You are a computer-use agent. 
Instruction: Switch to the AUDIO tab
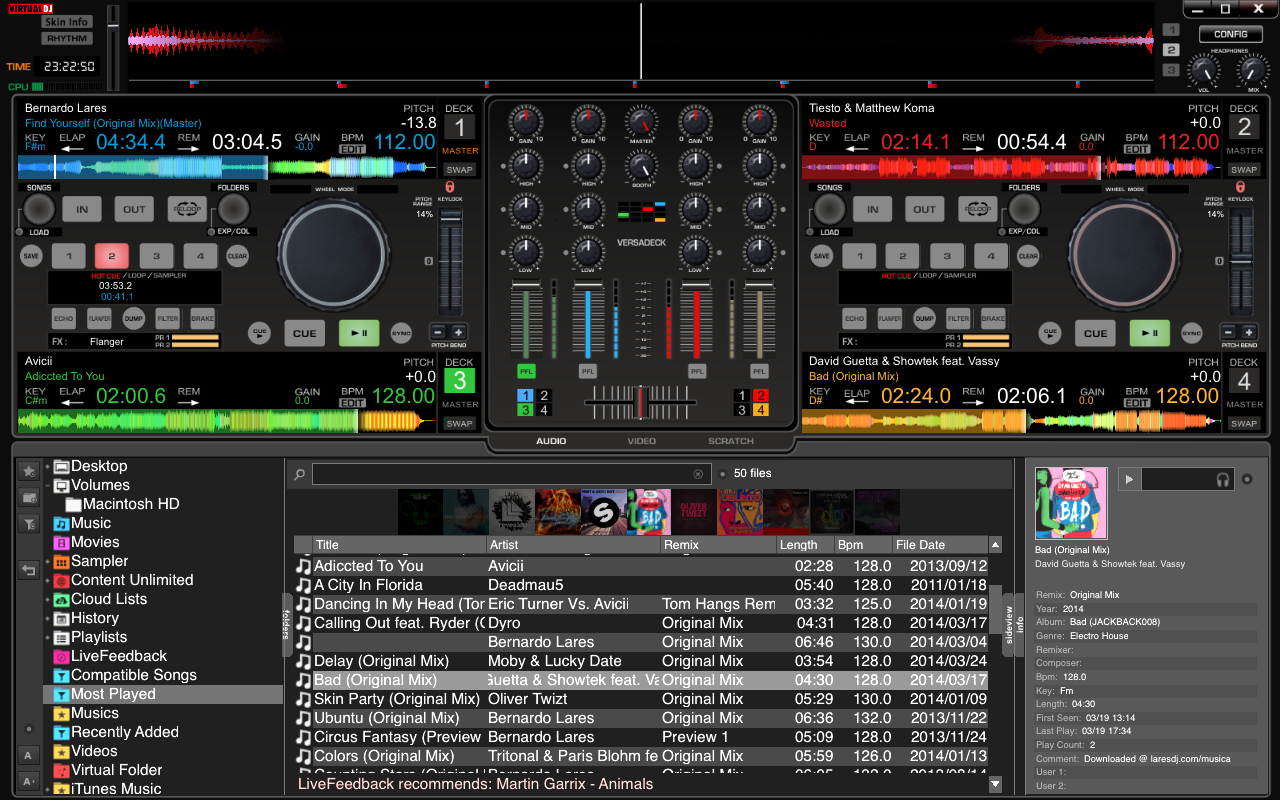[551, 441]
